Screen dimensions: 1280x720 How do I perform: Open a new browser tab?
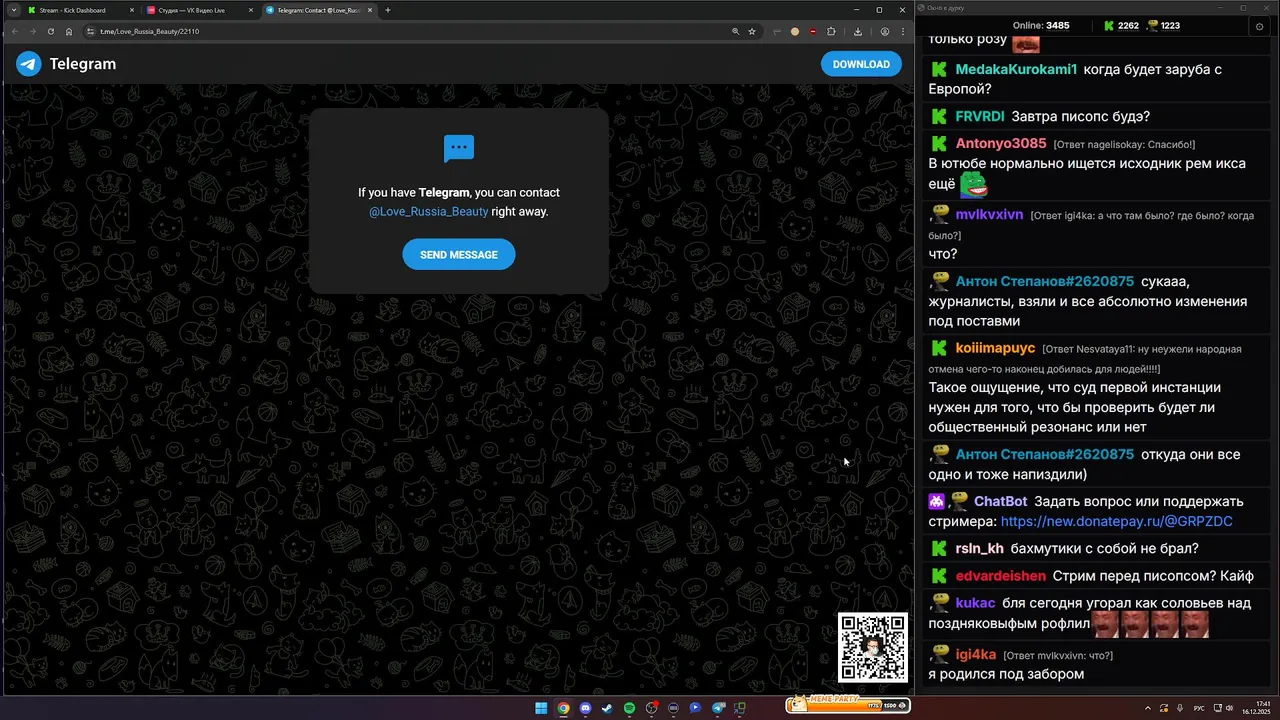[388, 10]
